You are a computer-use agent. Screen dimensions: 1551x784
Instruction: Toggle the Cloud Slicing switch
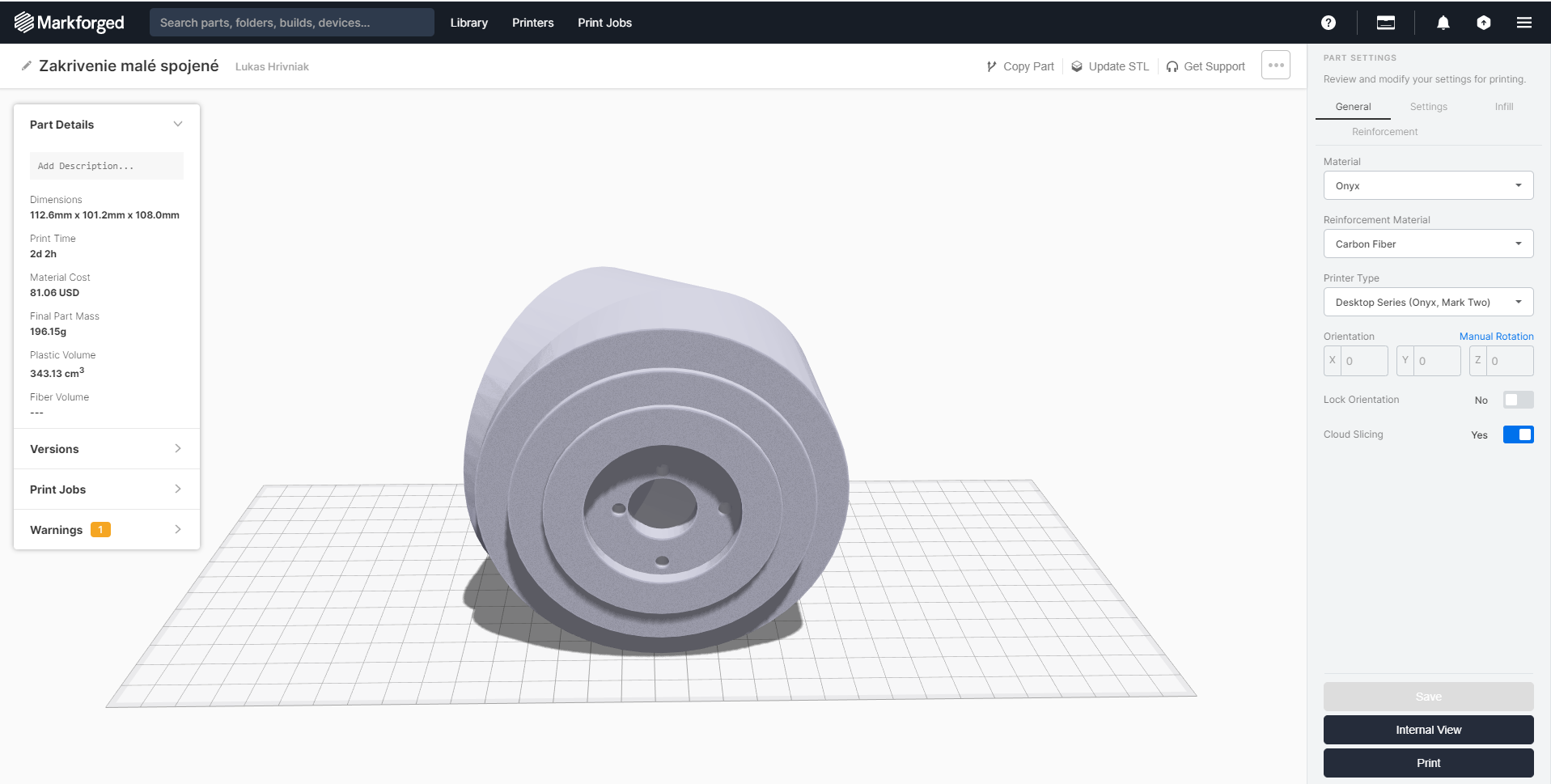click(1518, 434)
